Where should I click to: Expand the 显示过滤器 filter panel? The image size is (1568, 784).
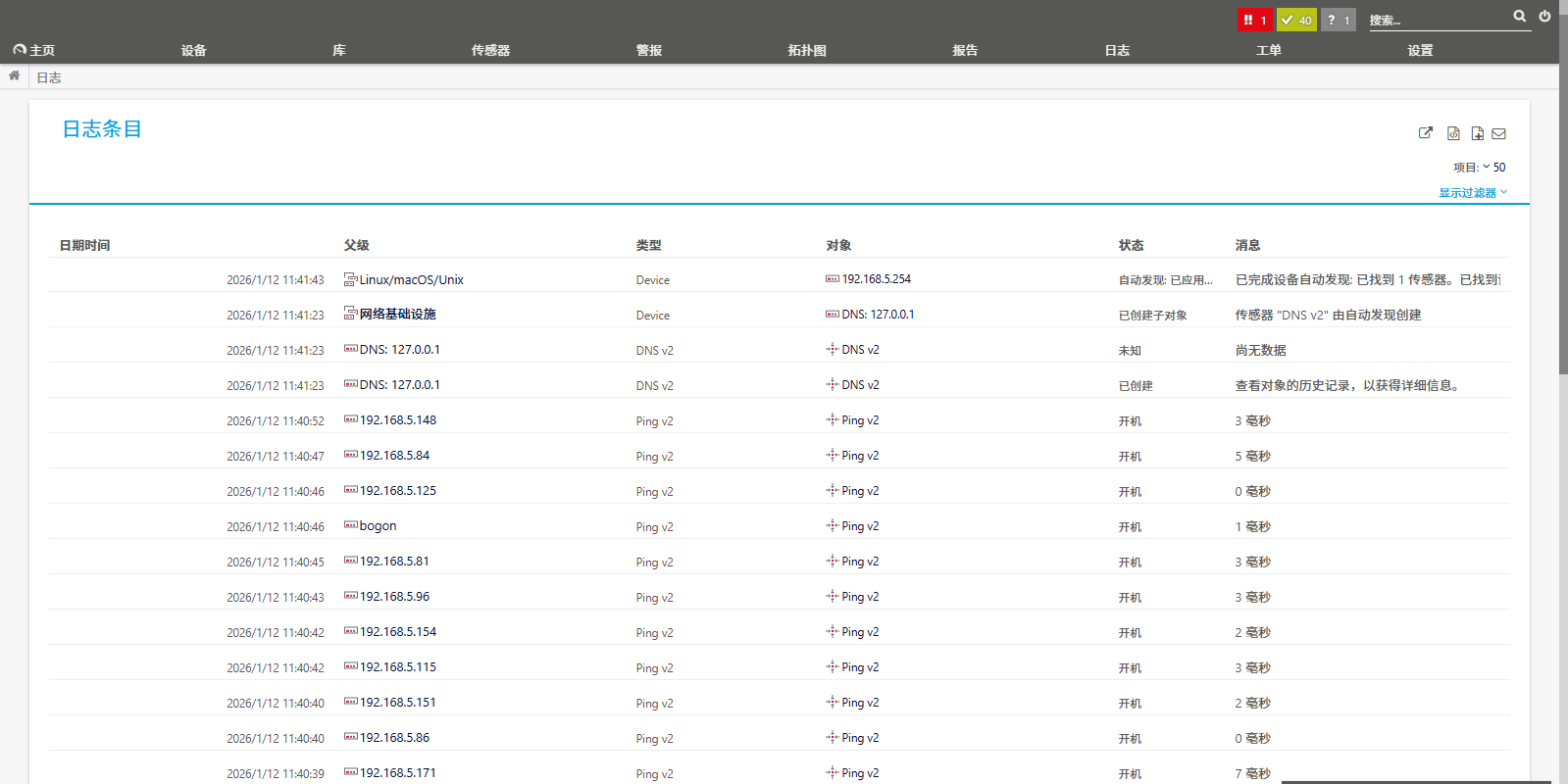(x=1472, y=193)
